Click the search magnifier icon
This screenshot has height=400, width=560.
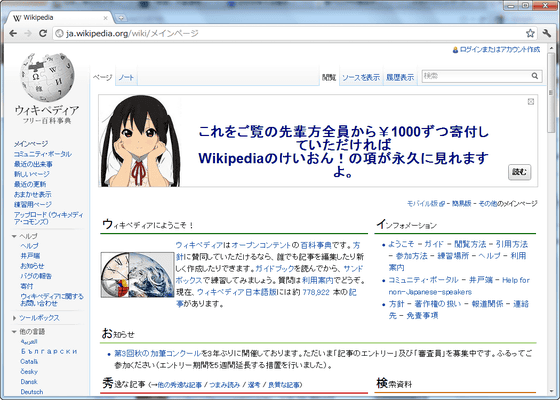pyautogui.click(x=535, y=76)
